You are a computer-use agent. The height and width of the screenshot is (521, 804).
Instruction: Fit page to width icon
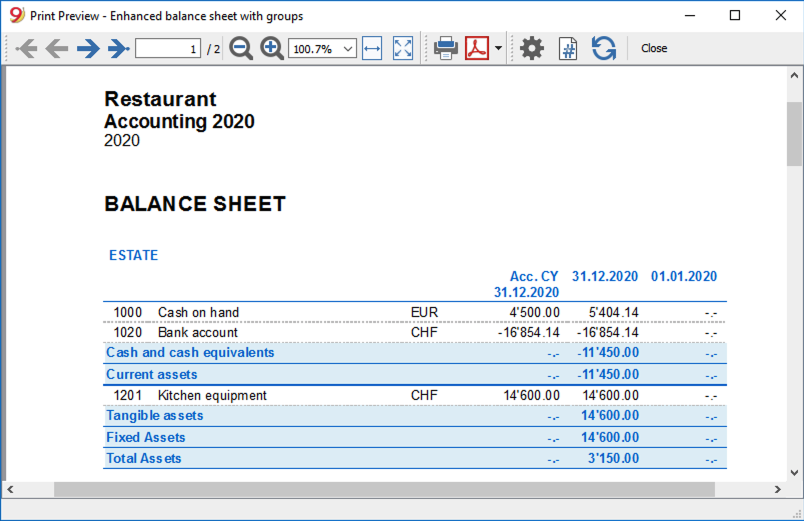coord(372,49)
